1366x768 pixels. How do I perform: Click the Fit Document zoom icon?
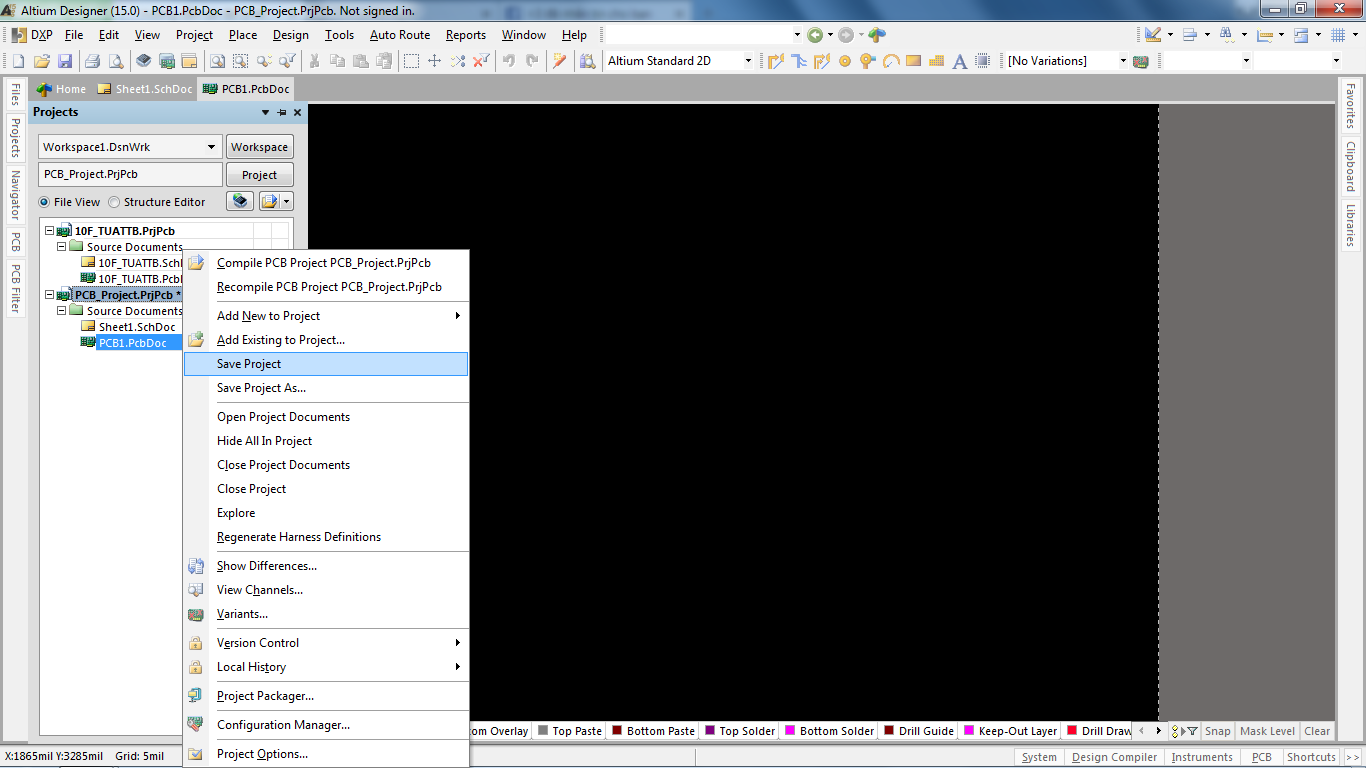coord(218,61)
